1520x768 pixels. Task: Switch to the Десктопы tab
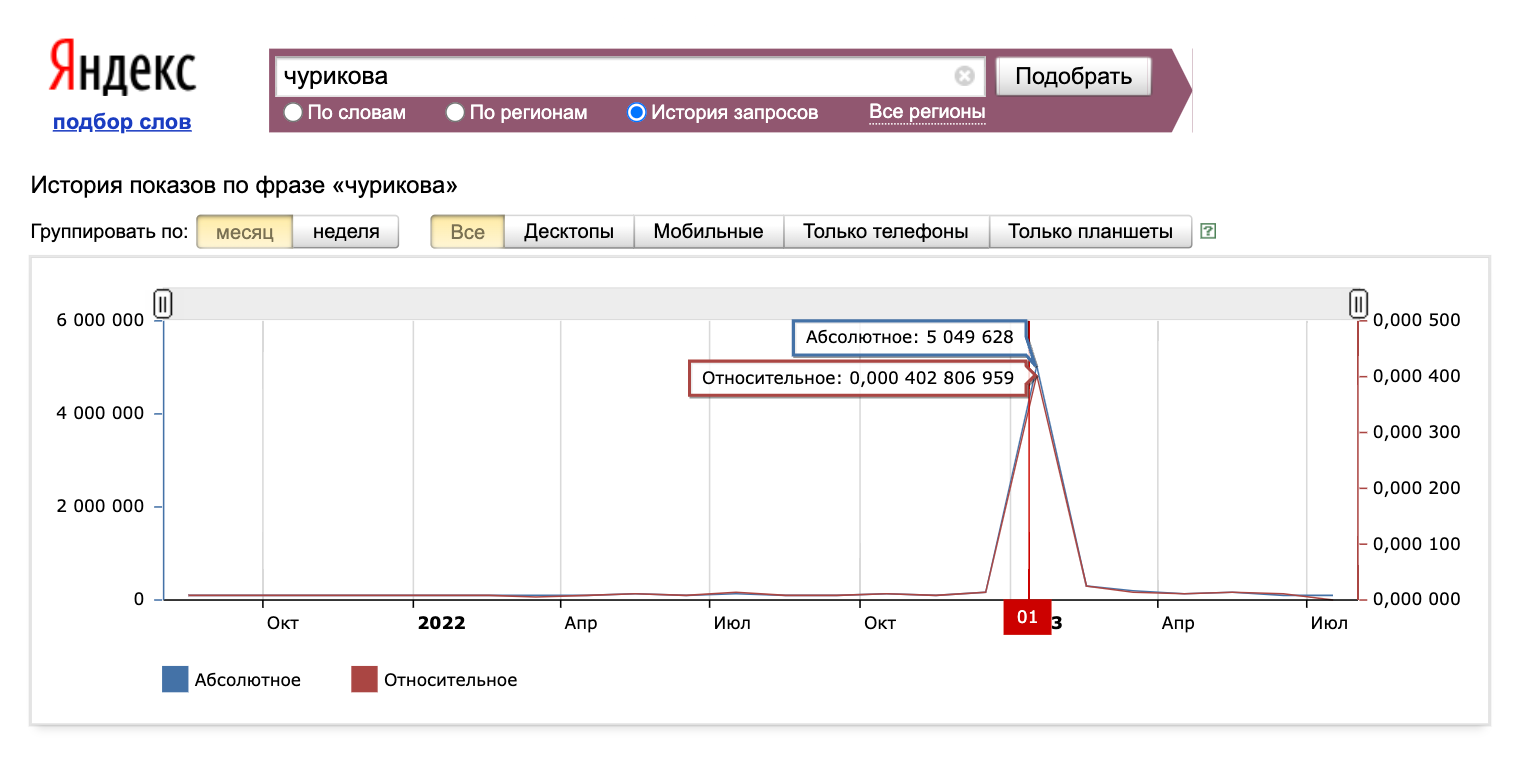[569, 232]
